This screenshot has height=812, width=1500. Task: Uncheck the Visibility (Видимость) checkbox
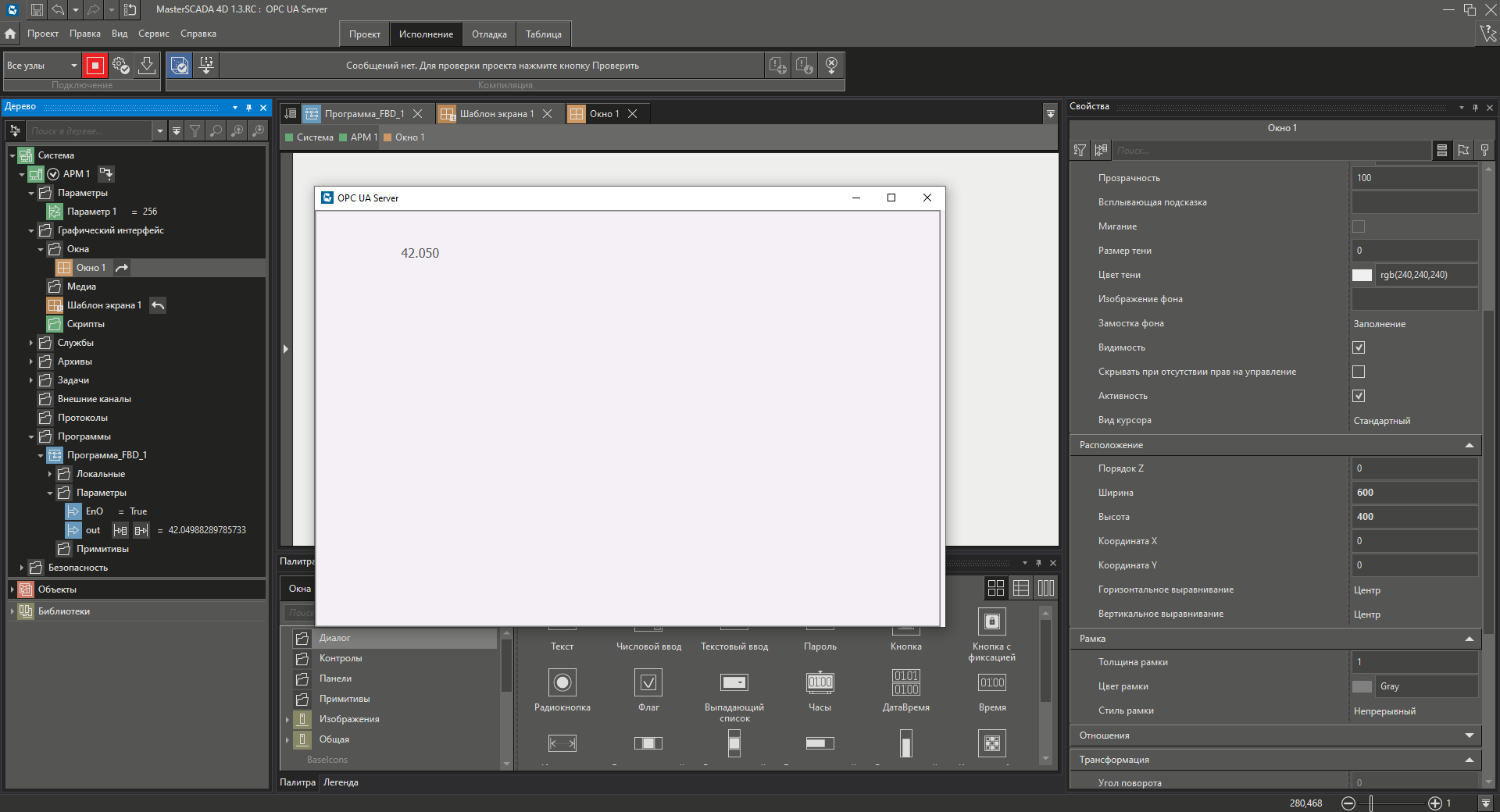coord(1359,347)
